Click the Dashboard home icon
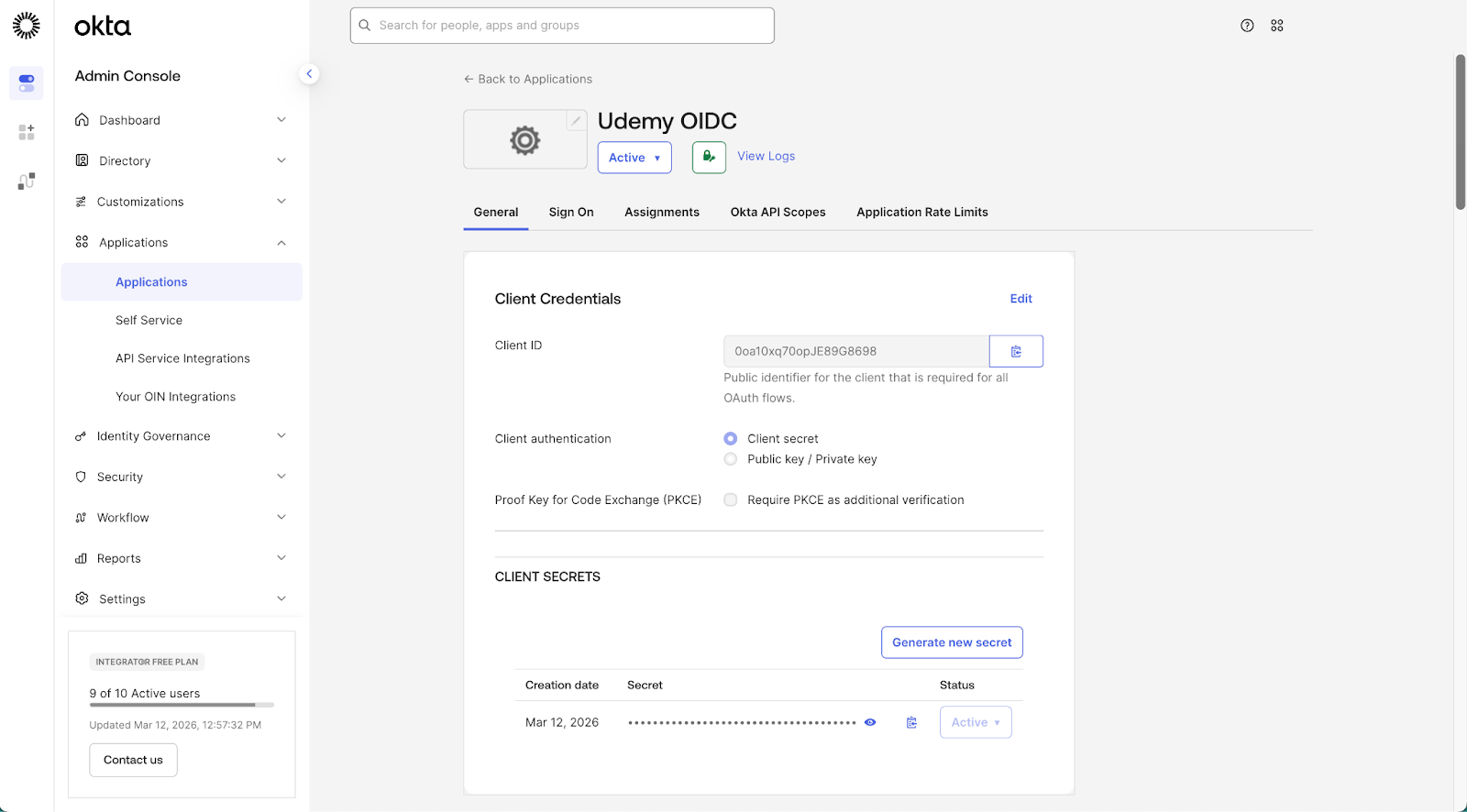The height and width of the screenshot is (812, 1467). pyautogui.click(x=82, y=120)
